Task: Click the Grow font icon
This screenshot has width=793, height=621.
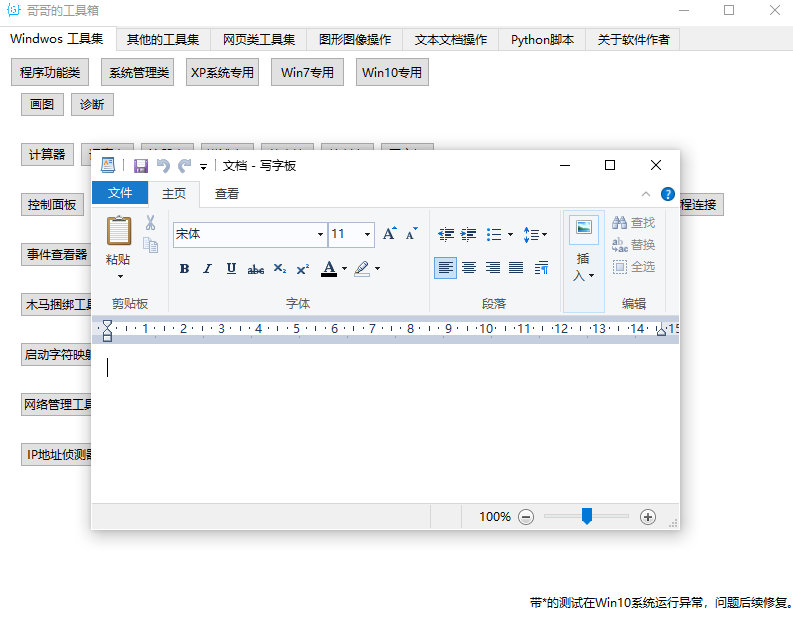Action: coord(389,234)
